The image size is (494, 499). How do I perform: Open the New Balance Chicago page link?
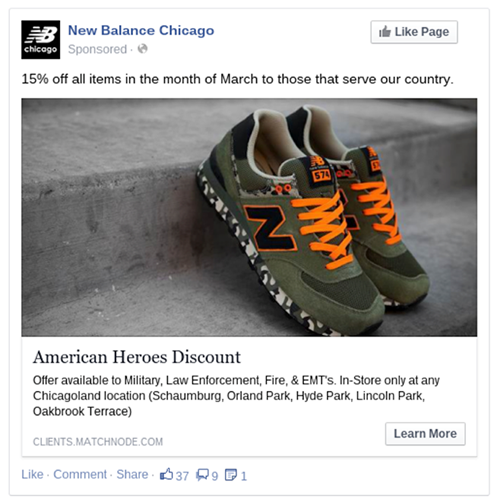(x=141, y=30)
